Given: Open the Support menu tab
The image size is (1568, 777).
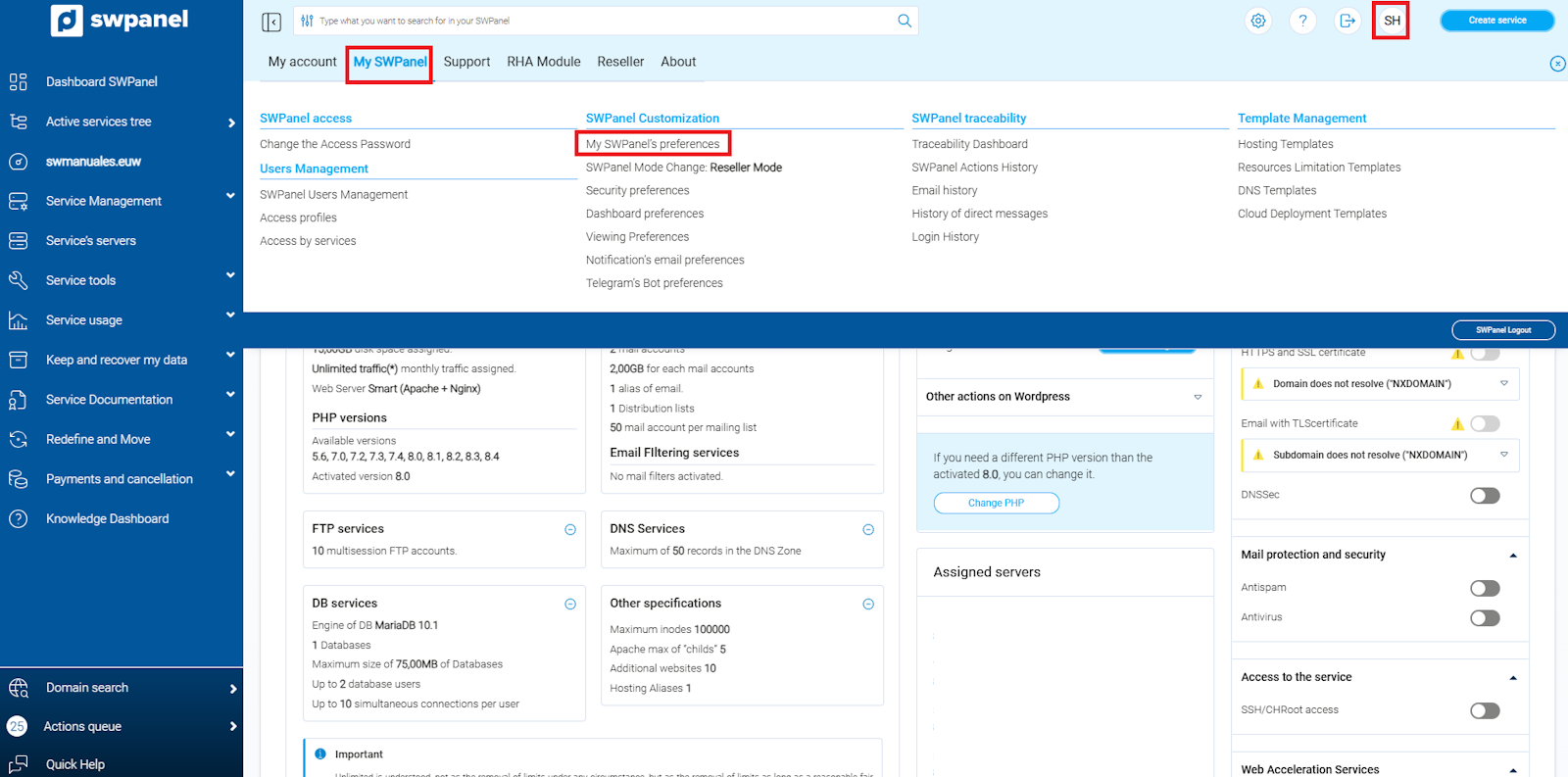Looking at the screenshot, I should click(x=466, y=62).
